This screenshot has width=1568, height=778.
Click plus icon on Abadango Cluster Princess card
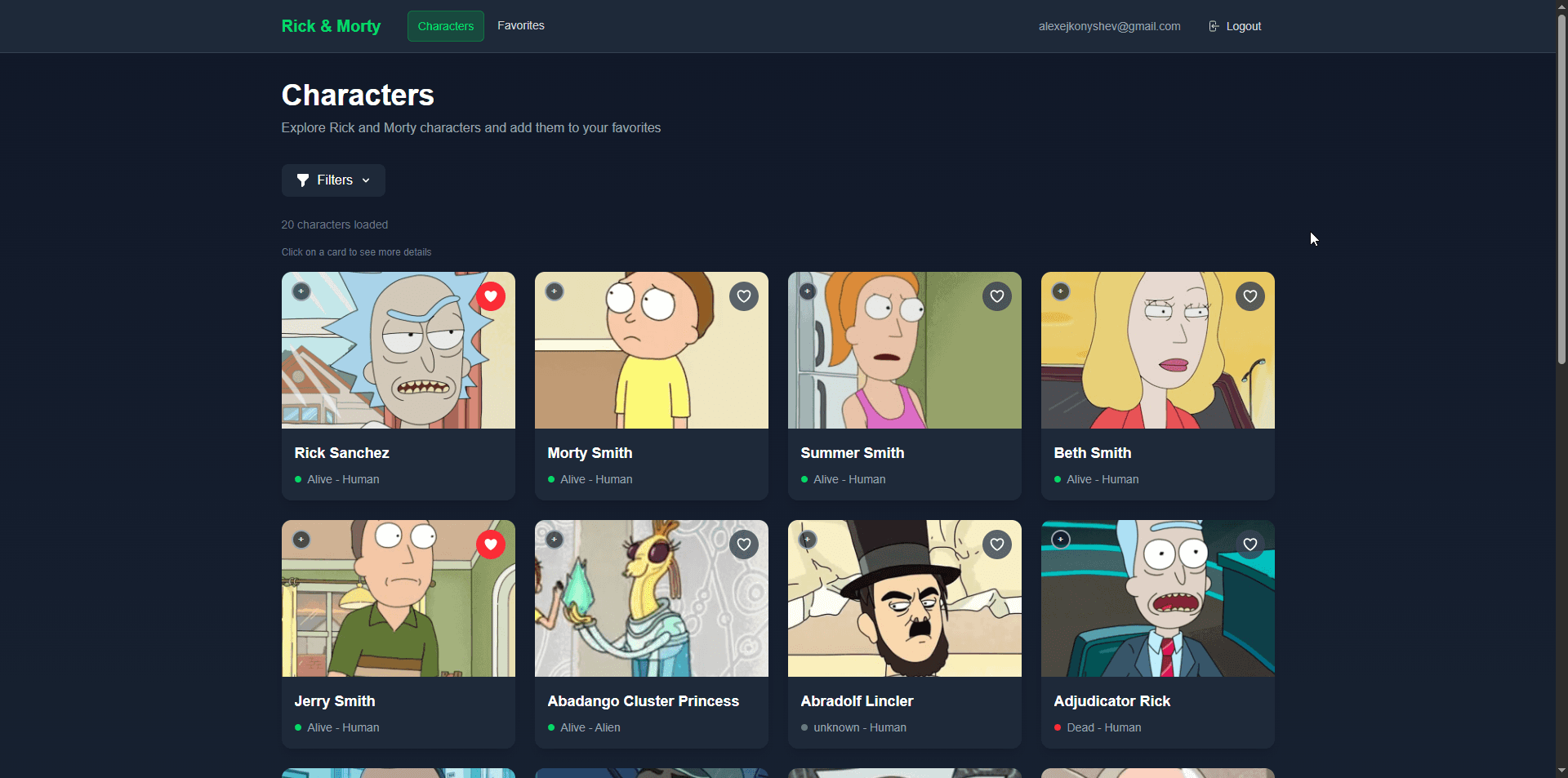[555, 540]
